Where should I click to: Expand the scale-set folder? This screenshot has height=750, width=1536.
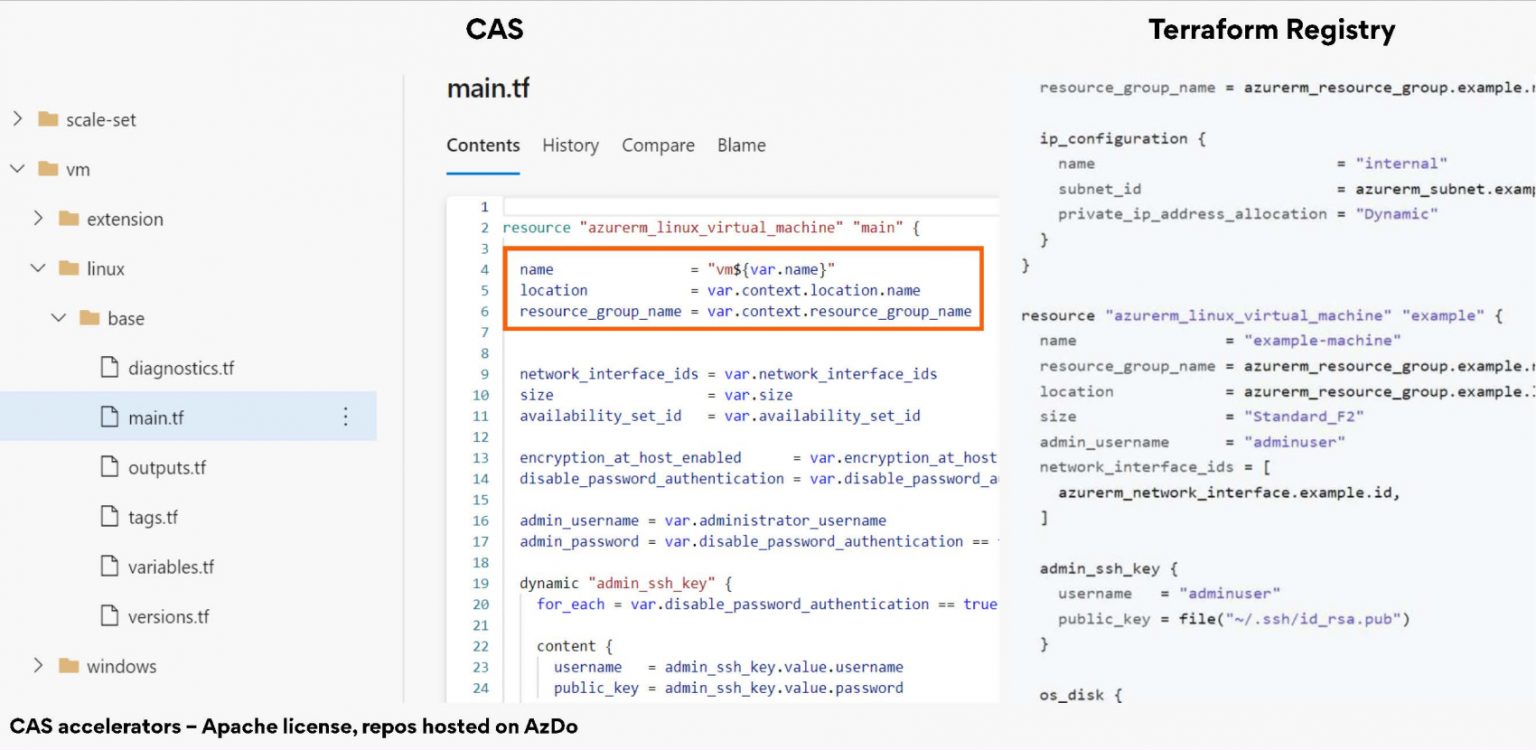[17, 119]
